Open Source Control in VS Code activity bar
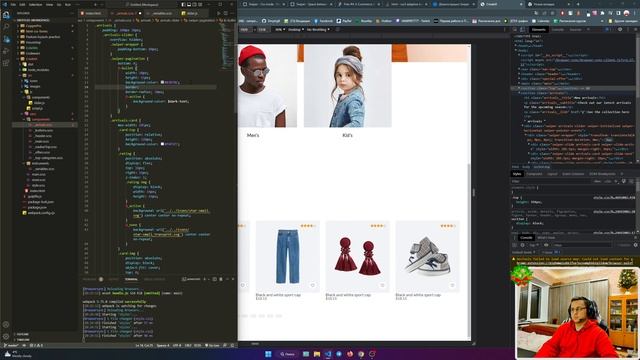The width and height of the screenshot is (640, 360). [6, 39]
